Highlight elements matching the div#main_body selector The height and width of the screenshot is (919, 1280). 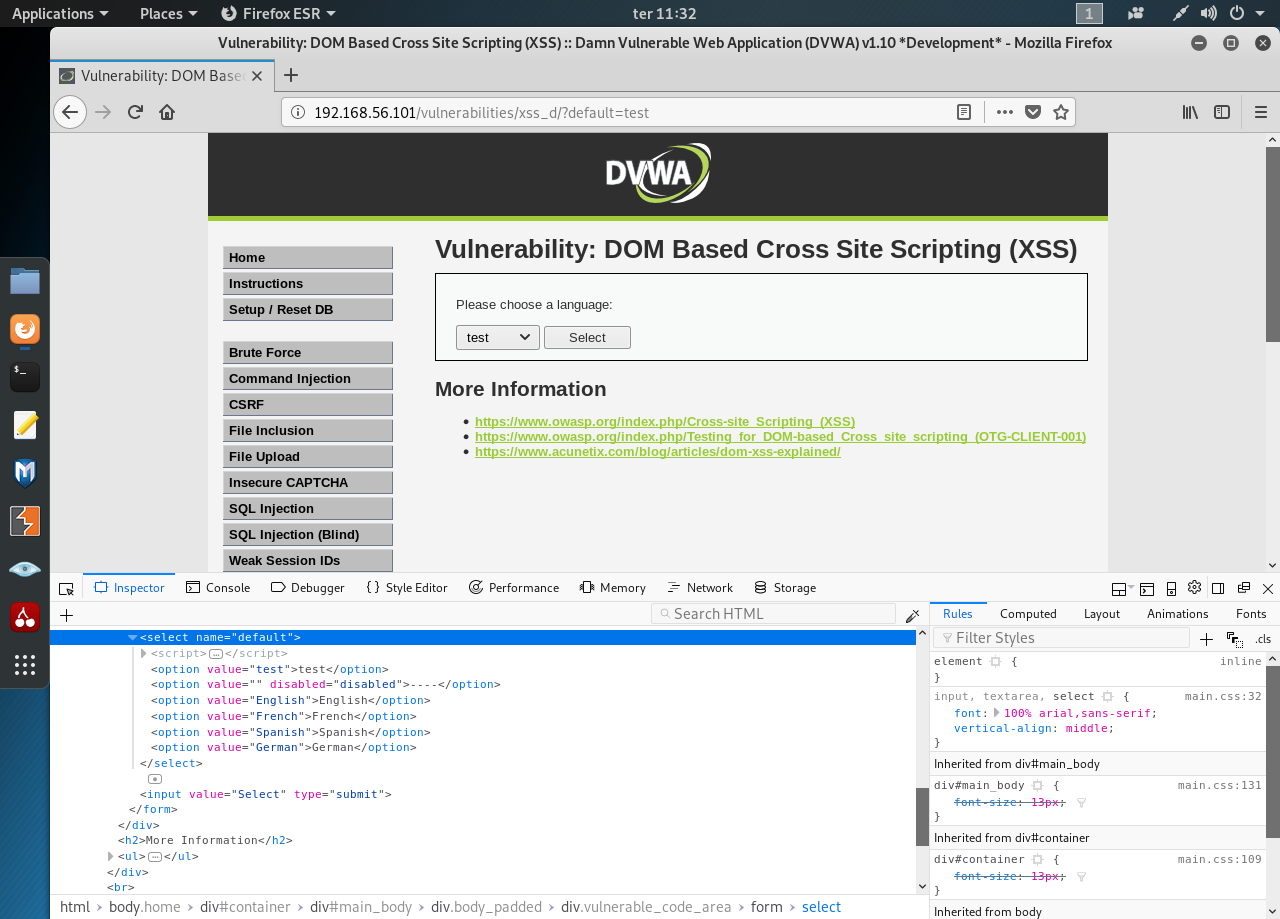pyautogui.click(x=1037, y=786)
